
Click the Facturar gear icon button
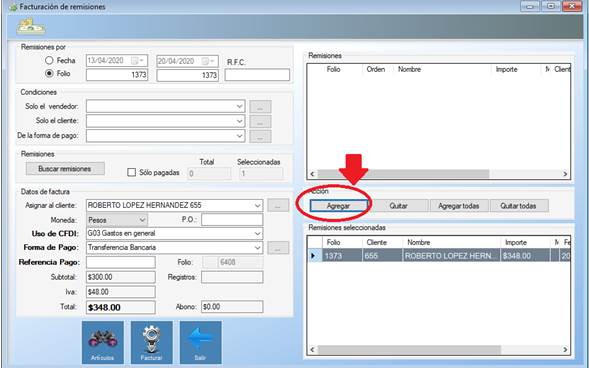[x=151, y=342]
